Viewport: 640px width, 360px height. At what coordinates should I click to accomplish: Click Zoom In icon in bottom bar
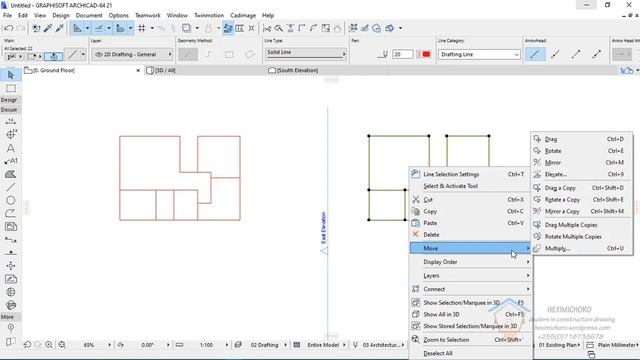pos(49,345)
